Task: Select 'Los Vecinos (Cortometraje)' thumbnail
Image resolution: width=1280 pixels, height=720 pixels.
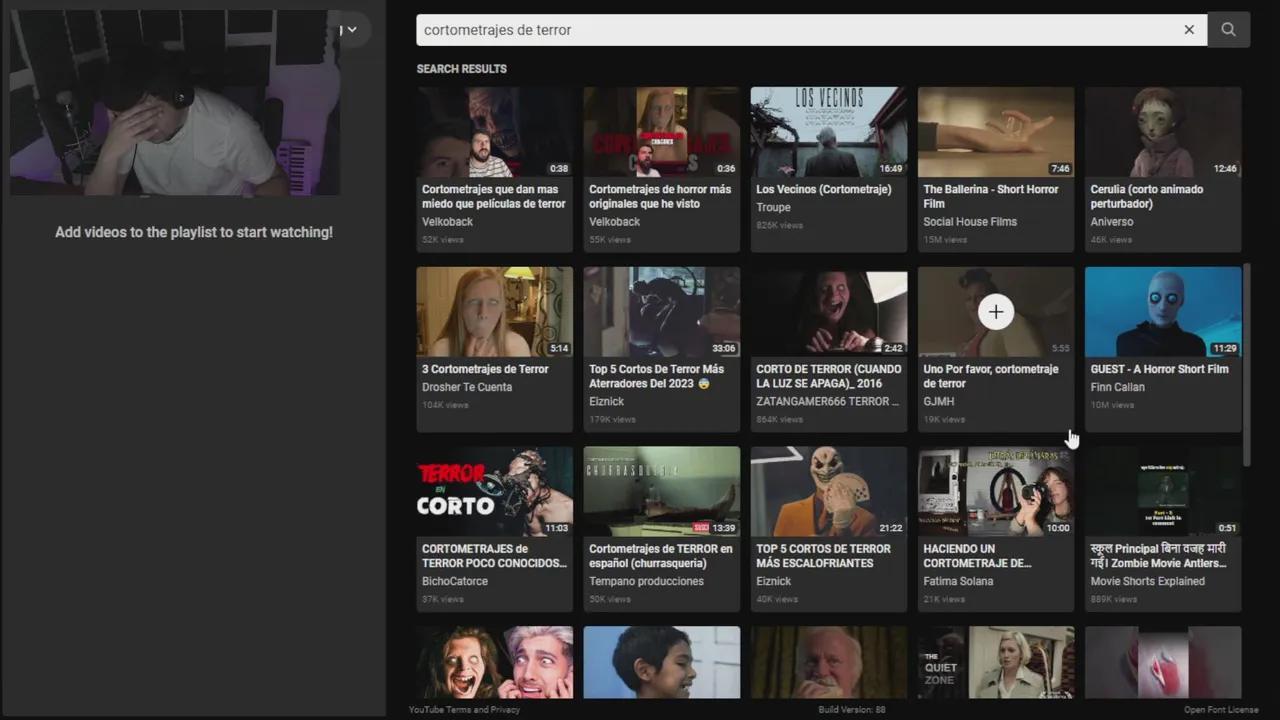Action: click(829, 132)
